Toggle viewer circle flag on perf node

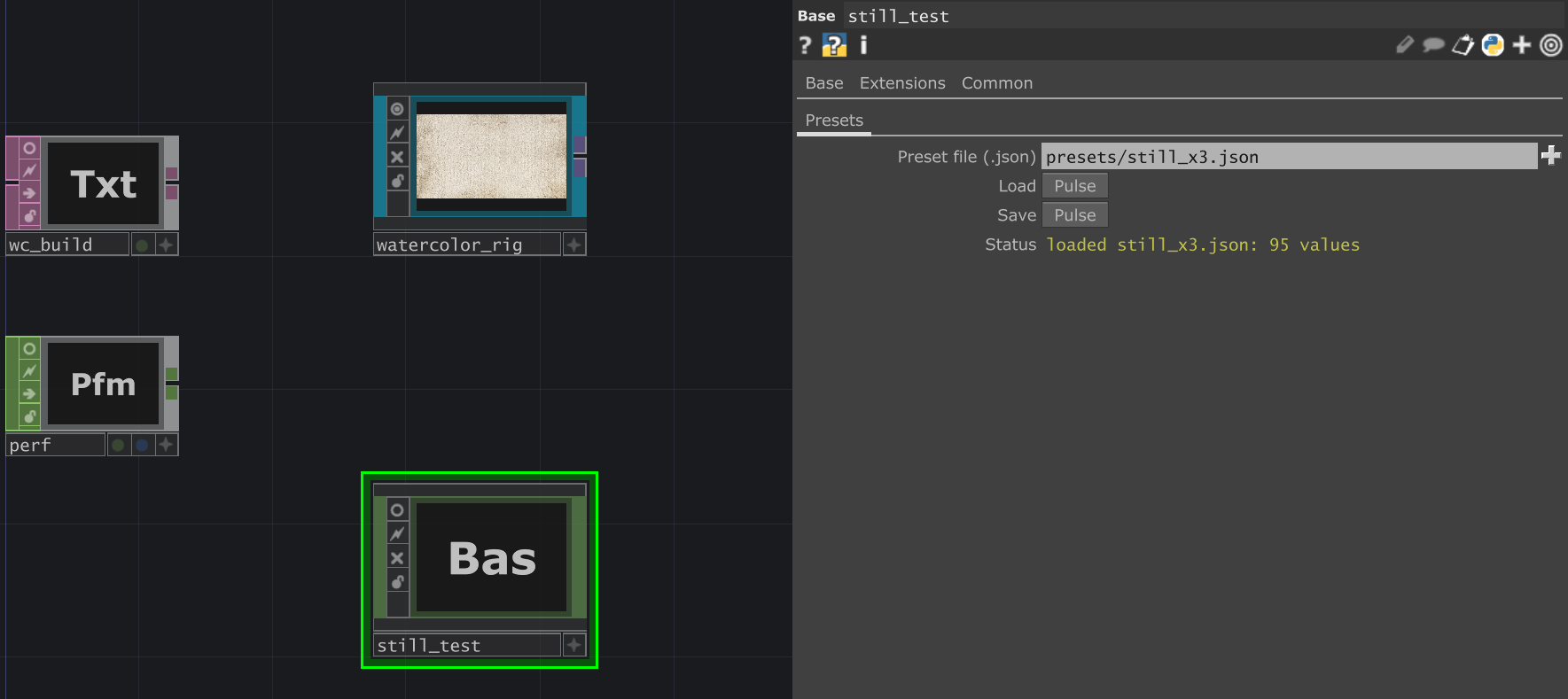[29, 348]
